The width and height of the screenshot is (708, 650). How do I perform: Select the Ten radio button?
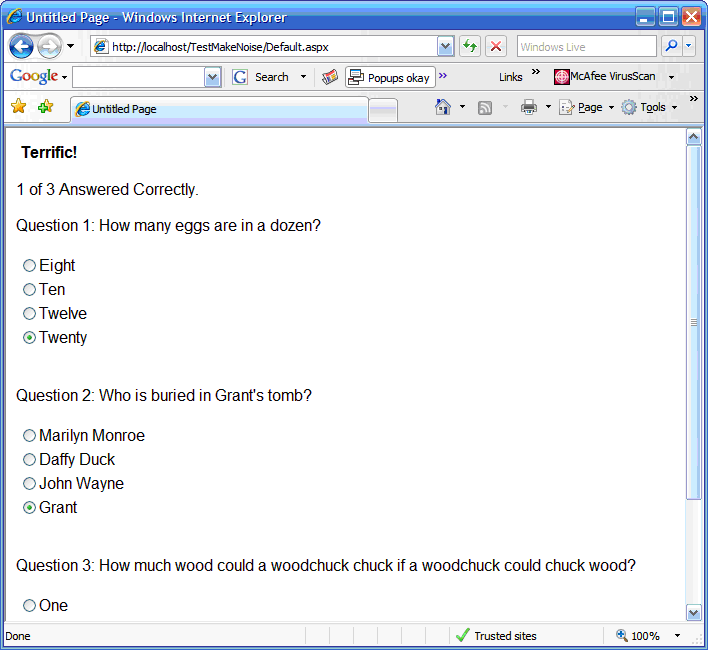click(29, 289)
